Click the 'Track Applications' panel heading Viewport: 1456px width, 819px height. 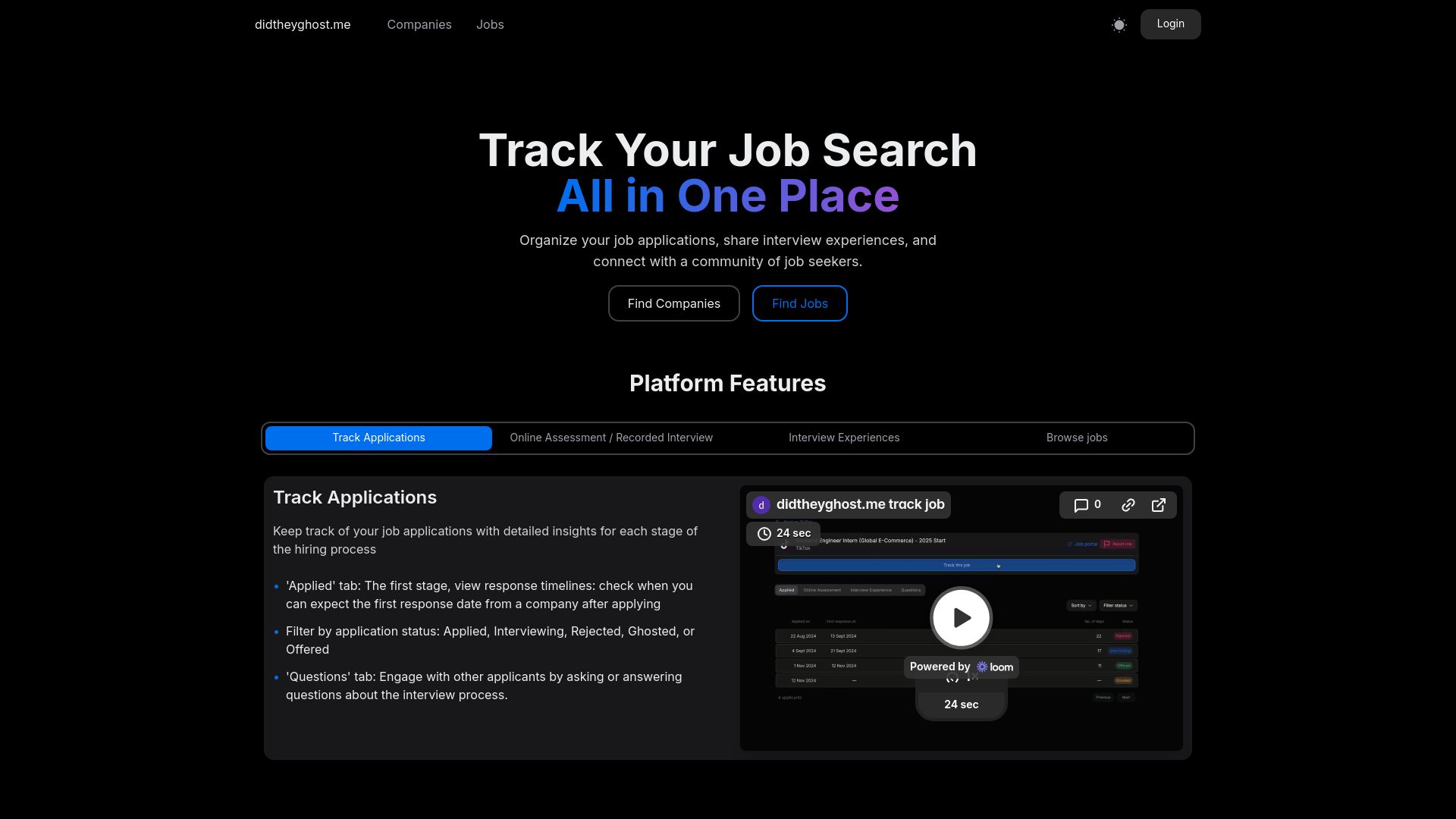click(355, 497)
